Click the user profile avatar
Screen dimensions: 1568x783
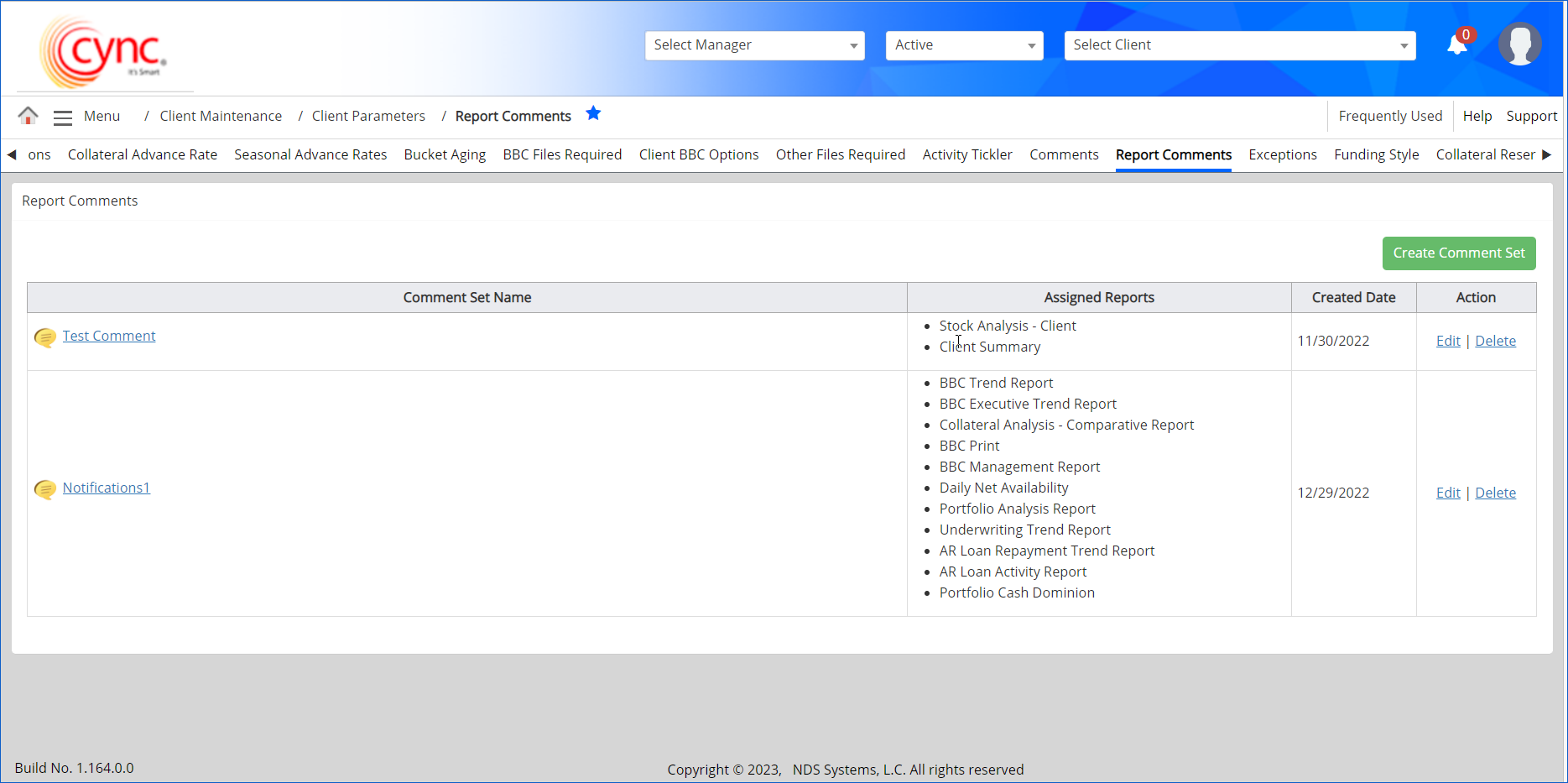(x=1519, y=44)
